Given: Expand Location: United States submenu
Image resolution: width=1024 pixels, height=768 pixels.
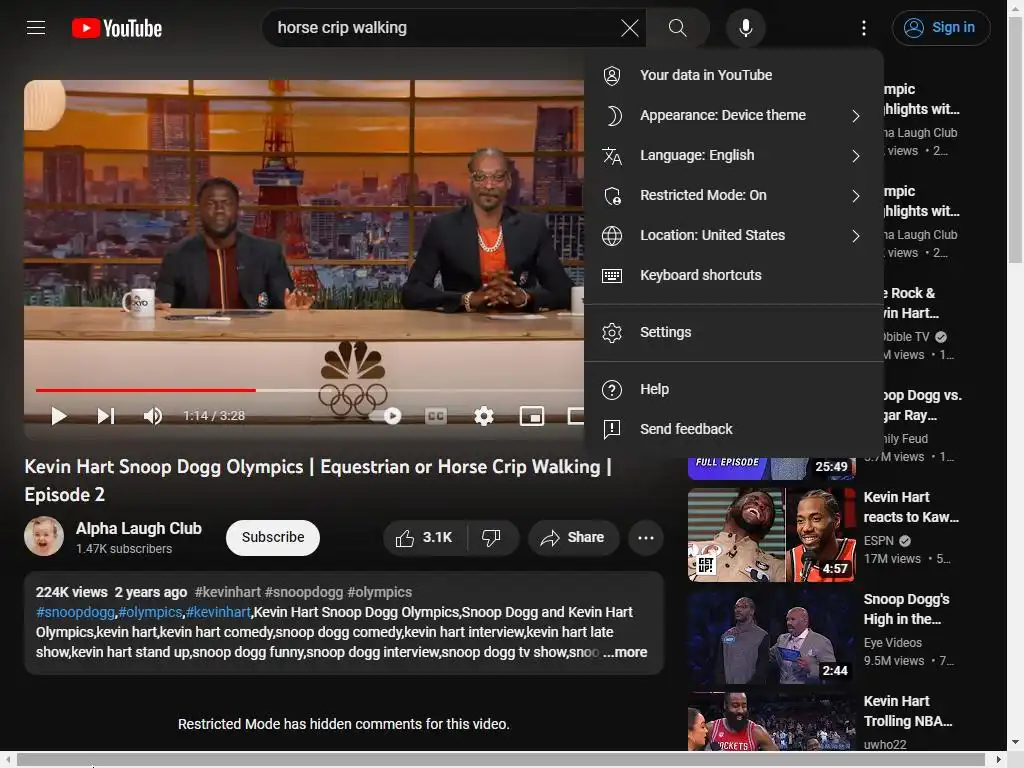Looking at the screenshot, I should coord(733,235).
